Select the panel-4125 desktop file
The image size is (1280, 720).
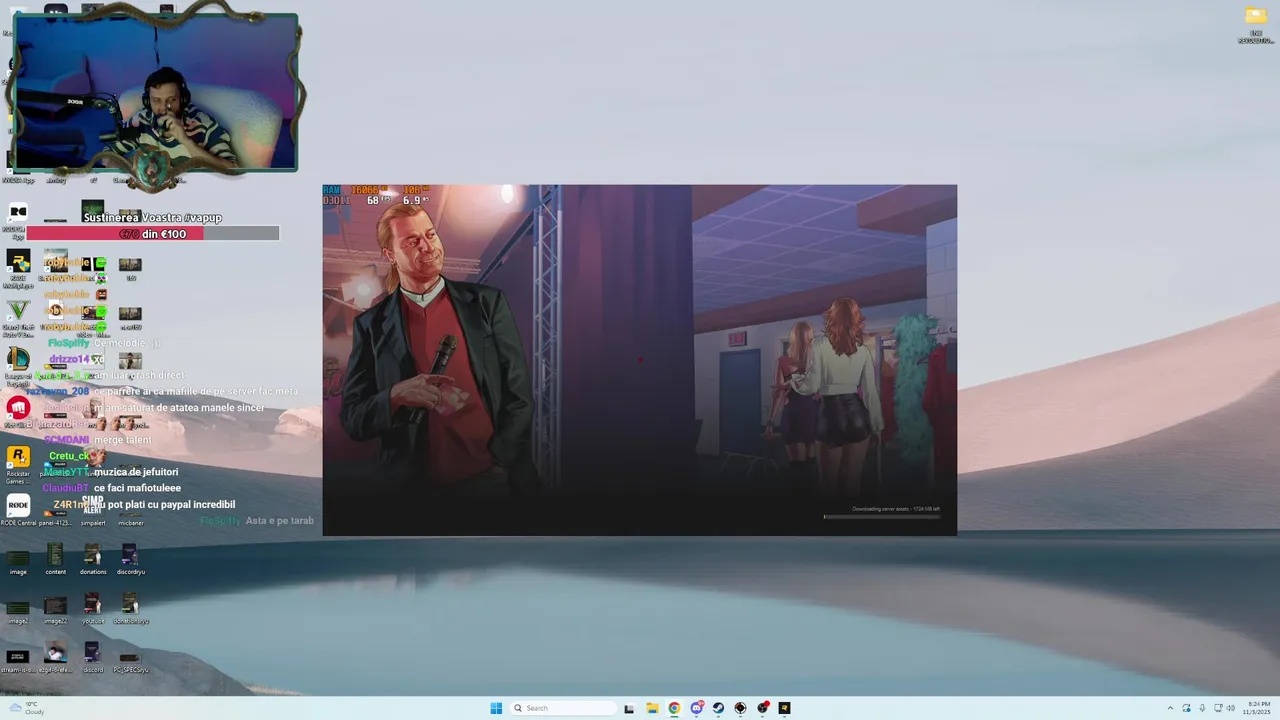[55, 518]
